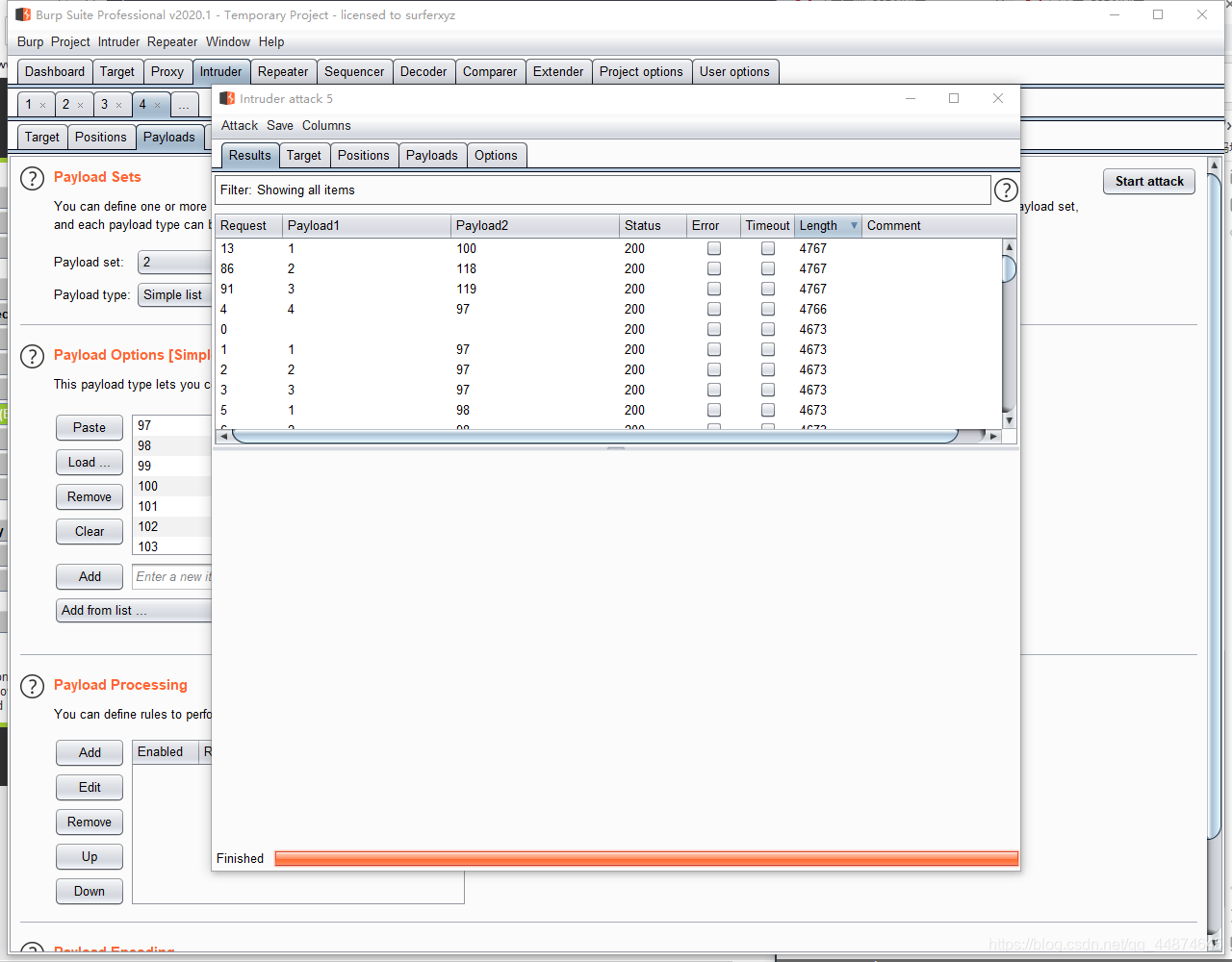The image size is (1232, 962).
Task: Switch to attack window Options tab
Action: pos(496,155)
